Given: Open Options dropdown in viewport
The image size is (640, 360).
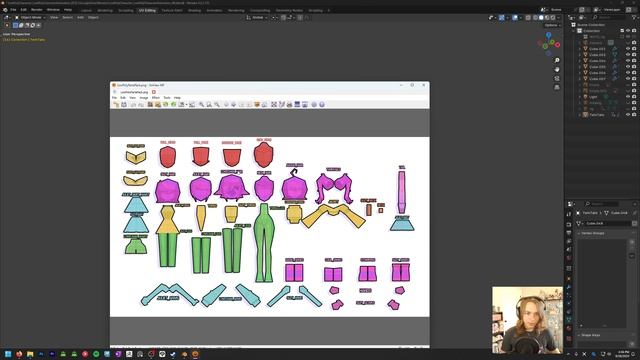Looking at the screenshot, I should 553,25.
